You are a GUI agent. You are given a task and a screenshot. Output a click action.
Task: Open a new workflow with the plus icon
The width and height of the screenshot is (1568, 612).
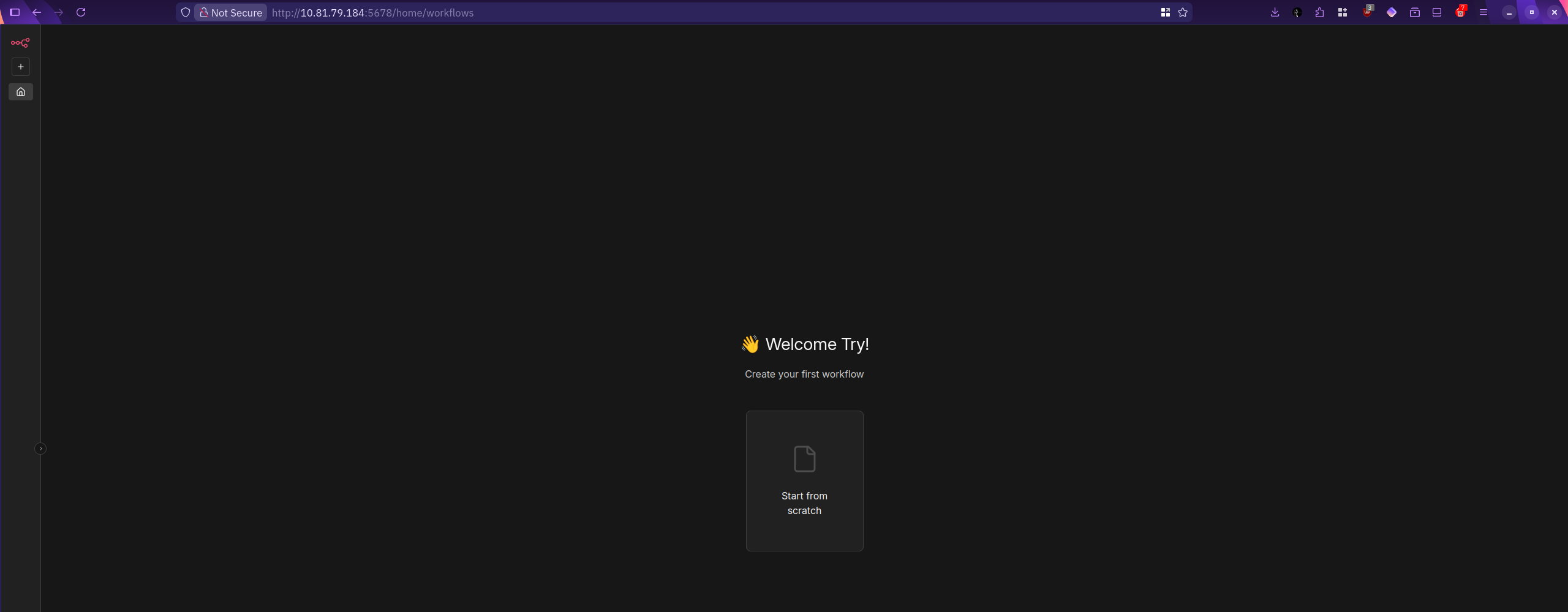21,67
